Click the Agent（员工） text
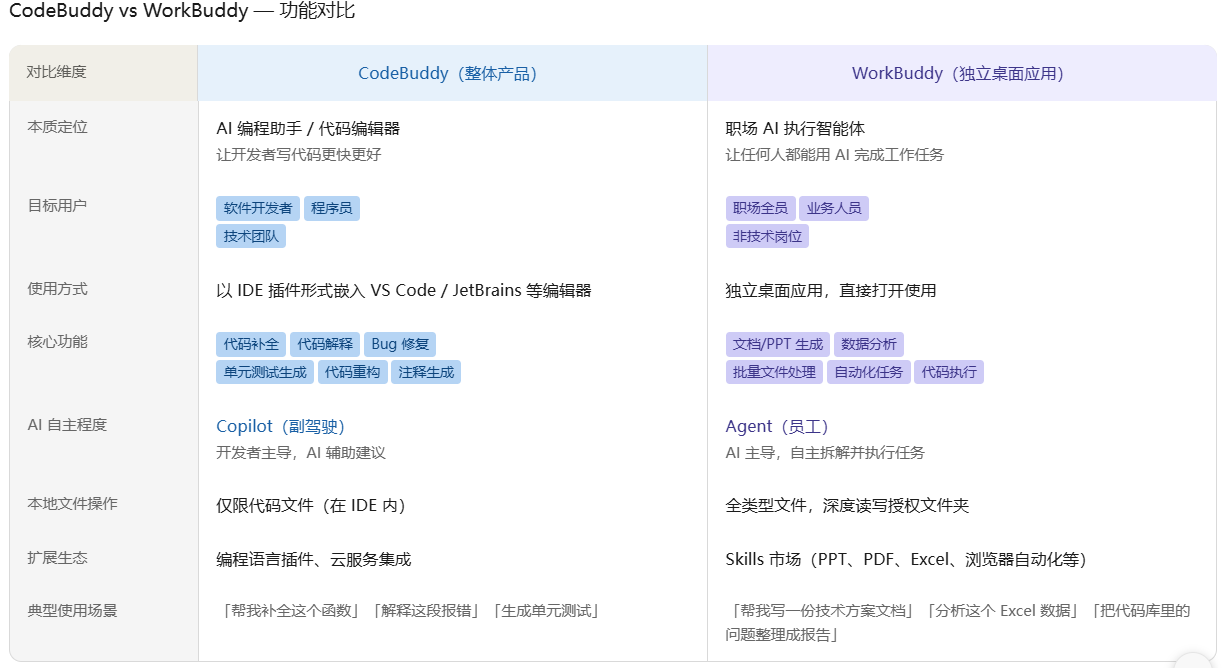The image size is (1222, 668). coord(777,426)
